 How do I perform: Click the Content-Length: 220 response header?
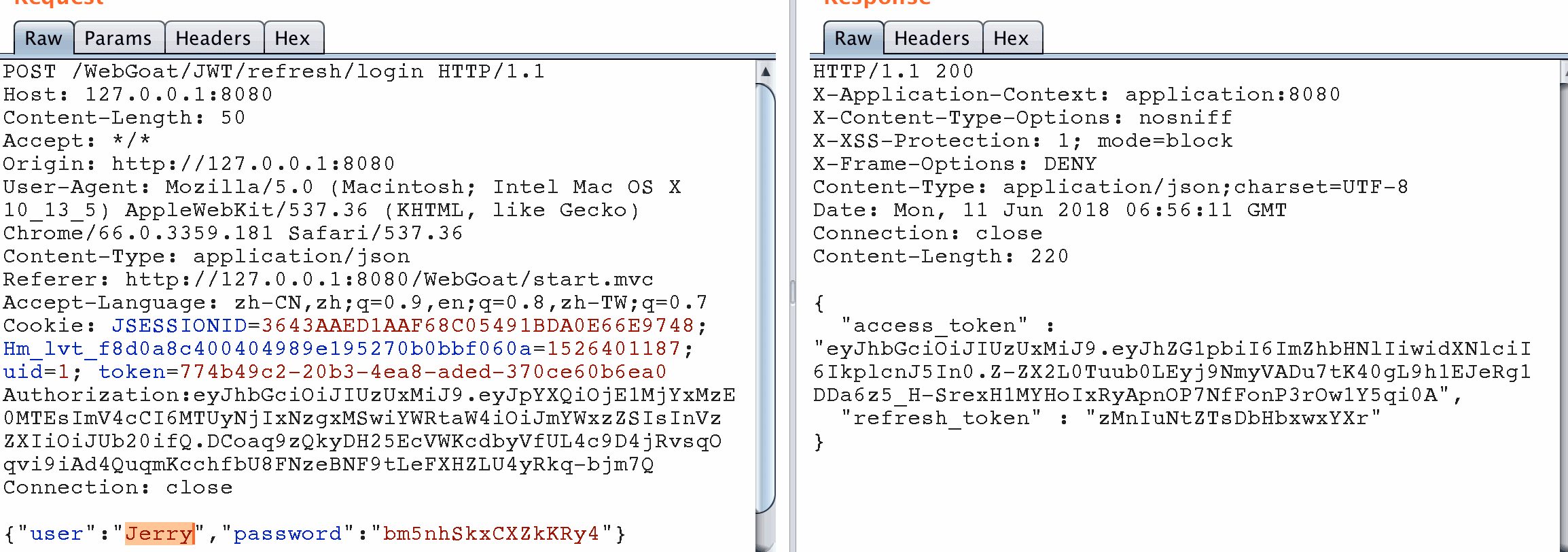click(941, 256)
